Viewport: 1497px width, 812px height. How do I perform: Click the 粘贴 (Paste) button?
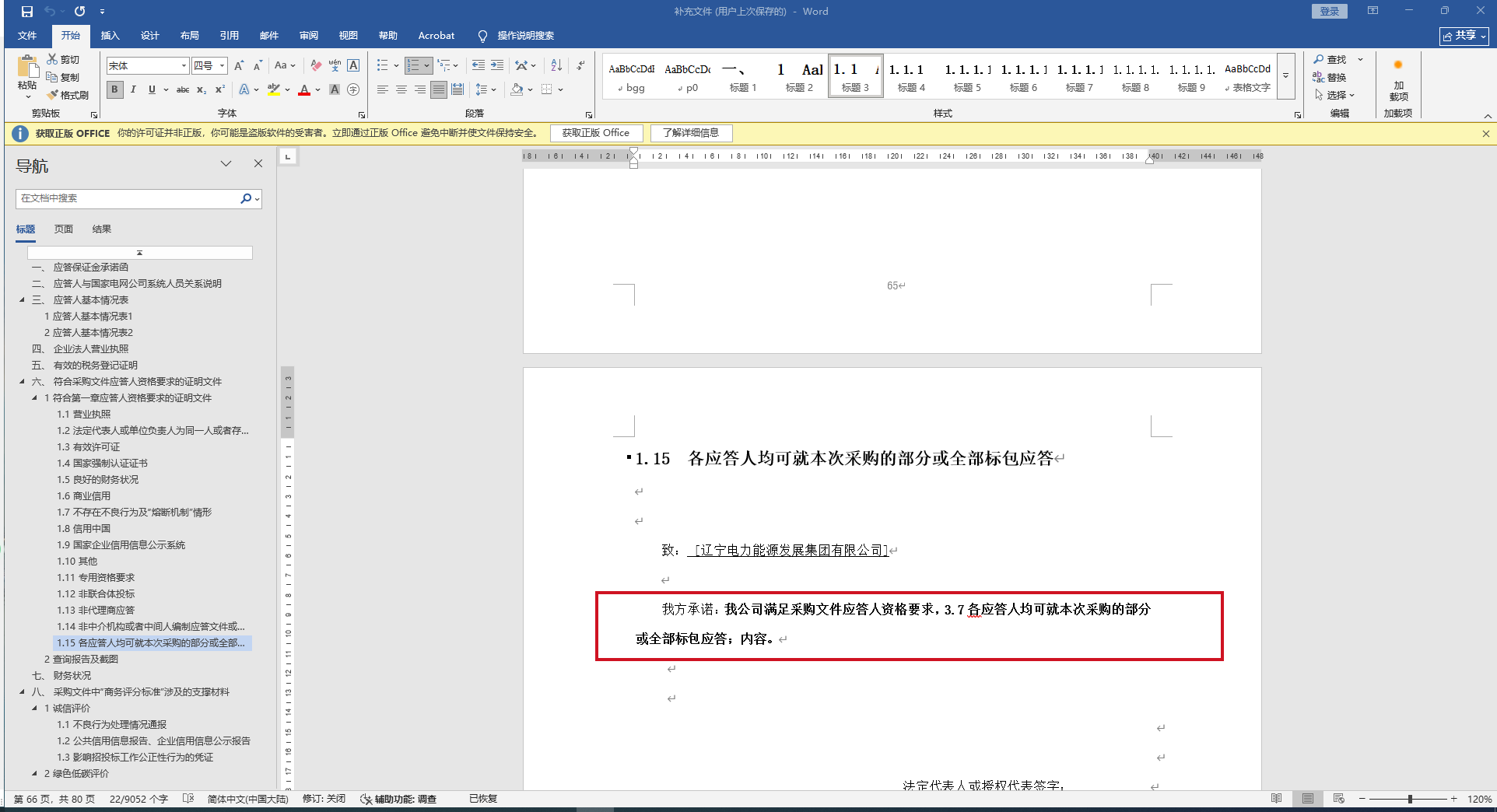27,75
